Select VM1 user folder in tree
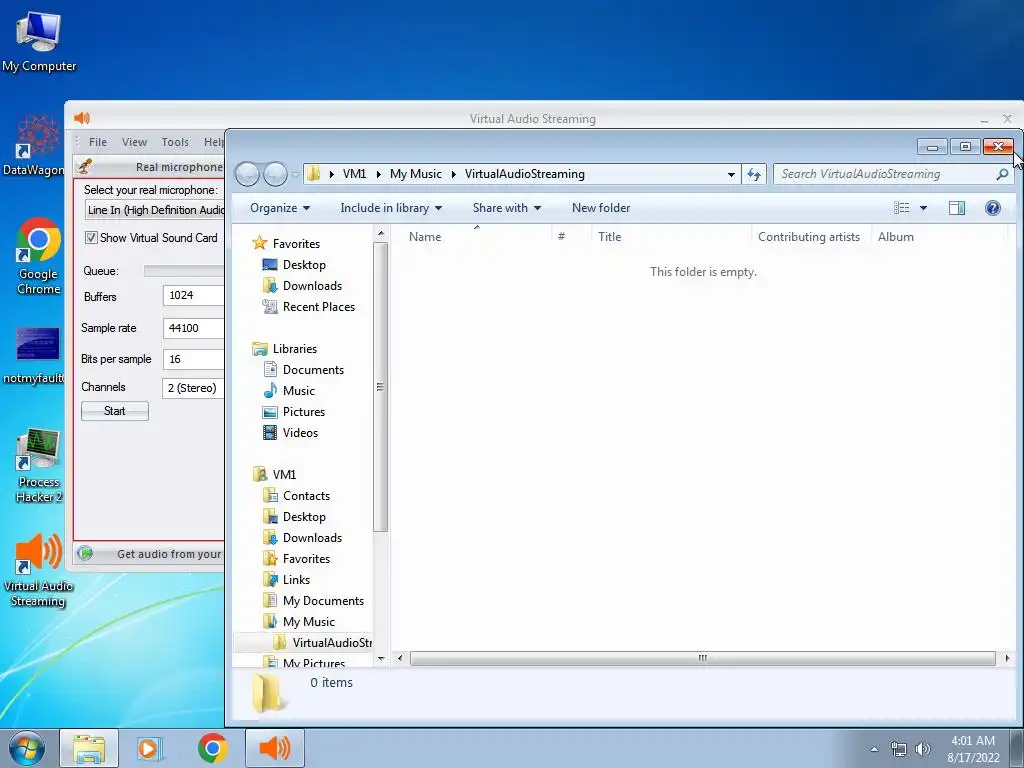The image size is (1024, 768). [275, 474]
